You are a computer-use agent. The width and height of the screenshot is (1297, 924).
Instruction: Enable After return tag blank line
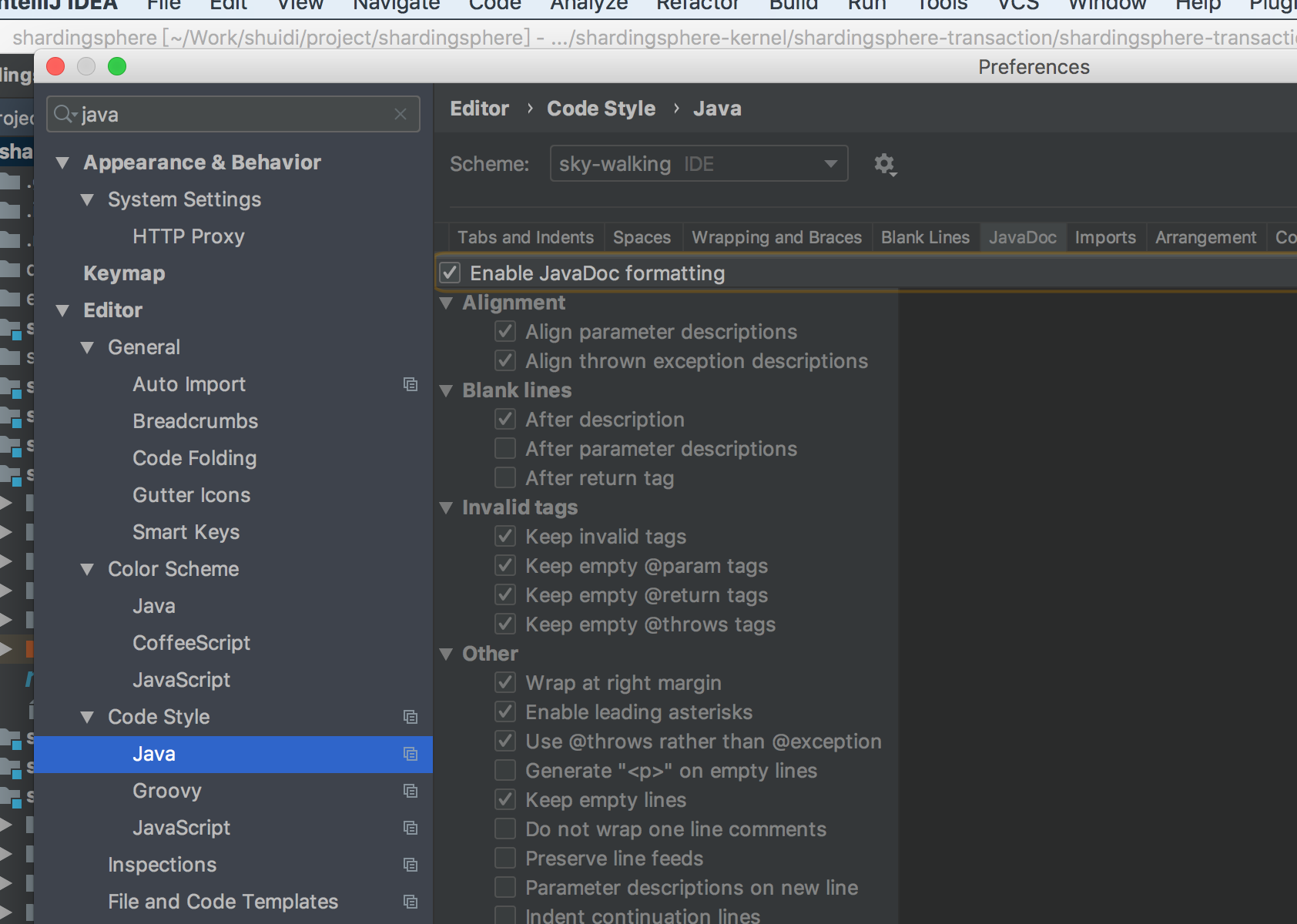point(505,478)
